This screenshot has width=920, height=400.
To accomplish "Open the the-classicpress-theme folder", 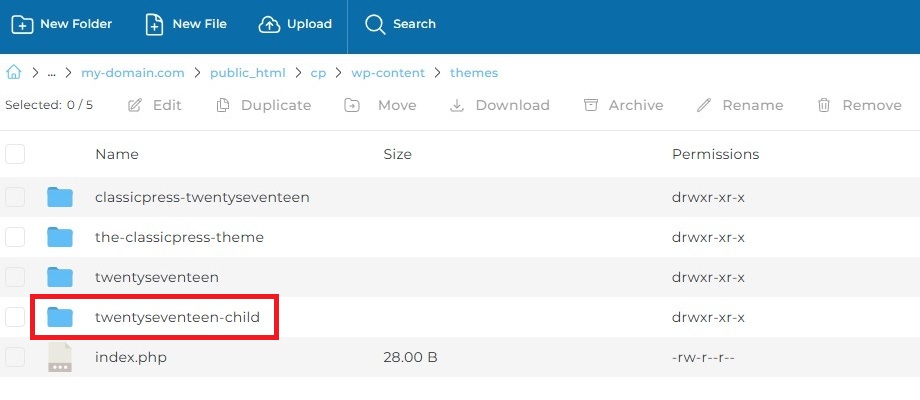I will (179, 237).
